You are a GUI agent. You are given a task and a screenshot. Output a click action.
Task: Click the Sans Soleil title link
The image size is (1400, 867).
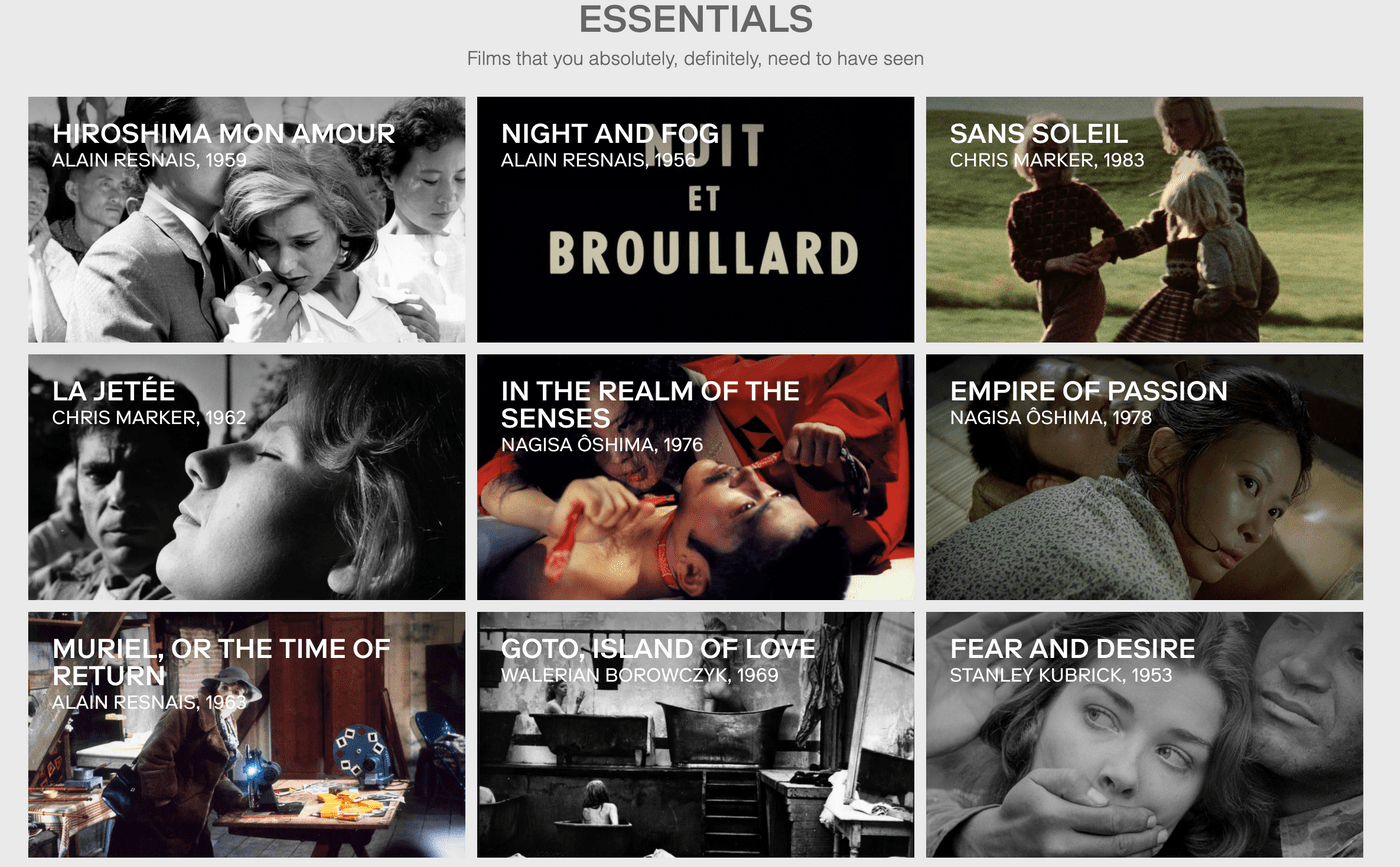(x=1038, y=134)
